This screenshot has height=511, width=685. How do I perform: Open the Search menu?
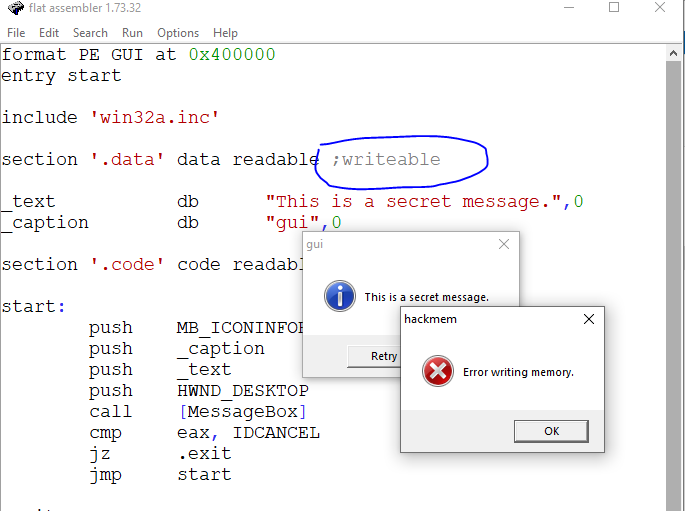click(x=90, y=33)
